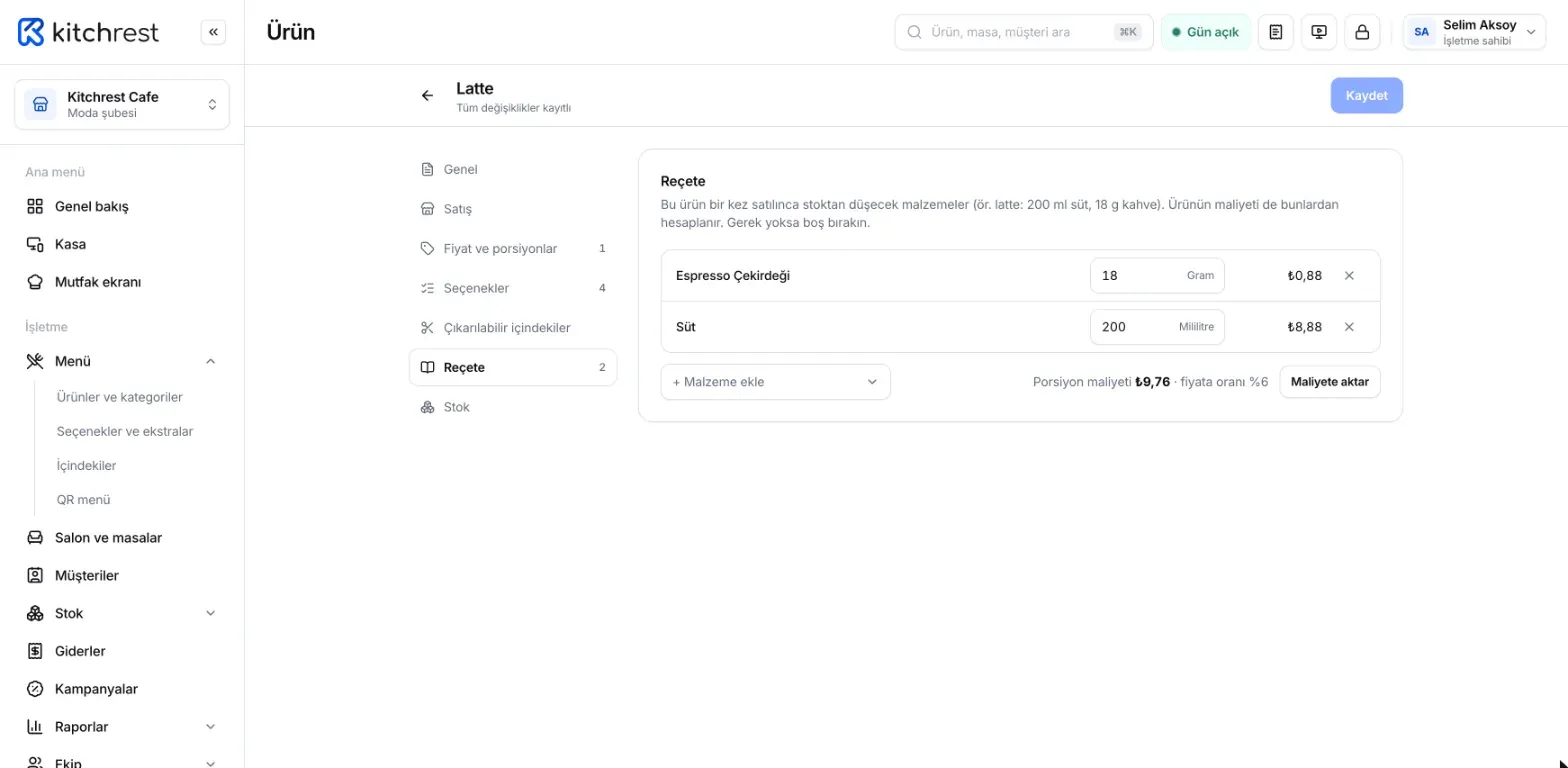Edit the Süt mililitre quantity field
The height and width of the screenshot is (768, 1568).
pyautogui.click(x=1157, y=327)
